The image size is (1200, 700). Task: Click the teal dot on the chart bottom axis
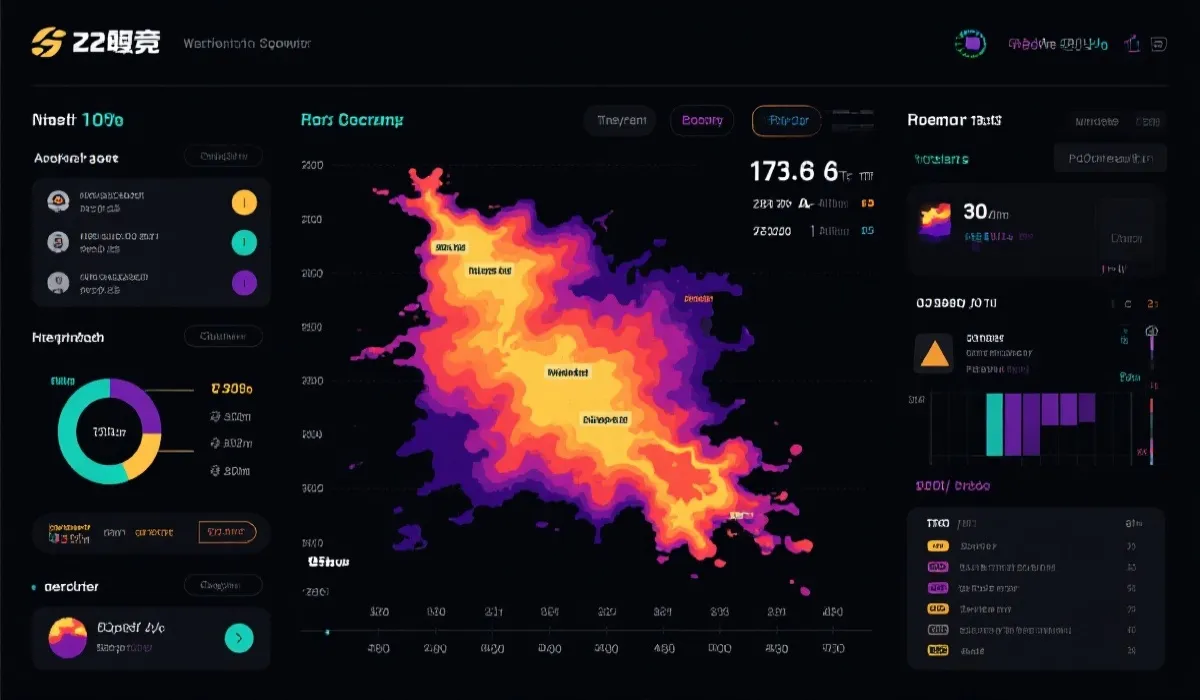point(328,631)
